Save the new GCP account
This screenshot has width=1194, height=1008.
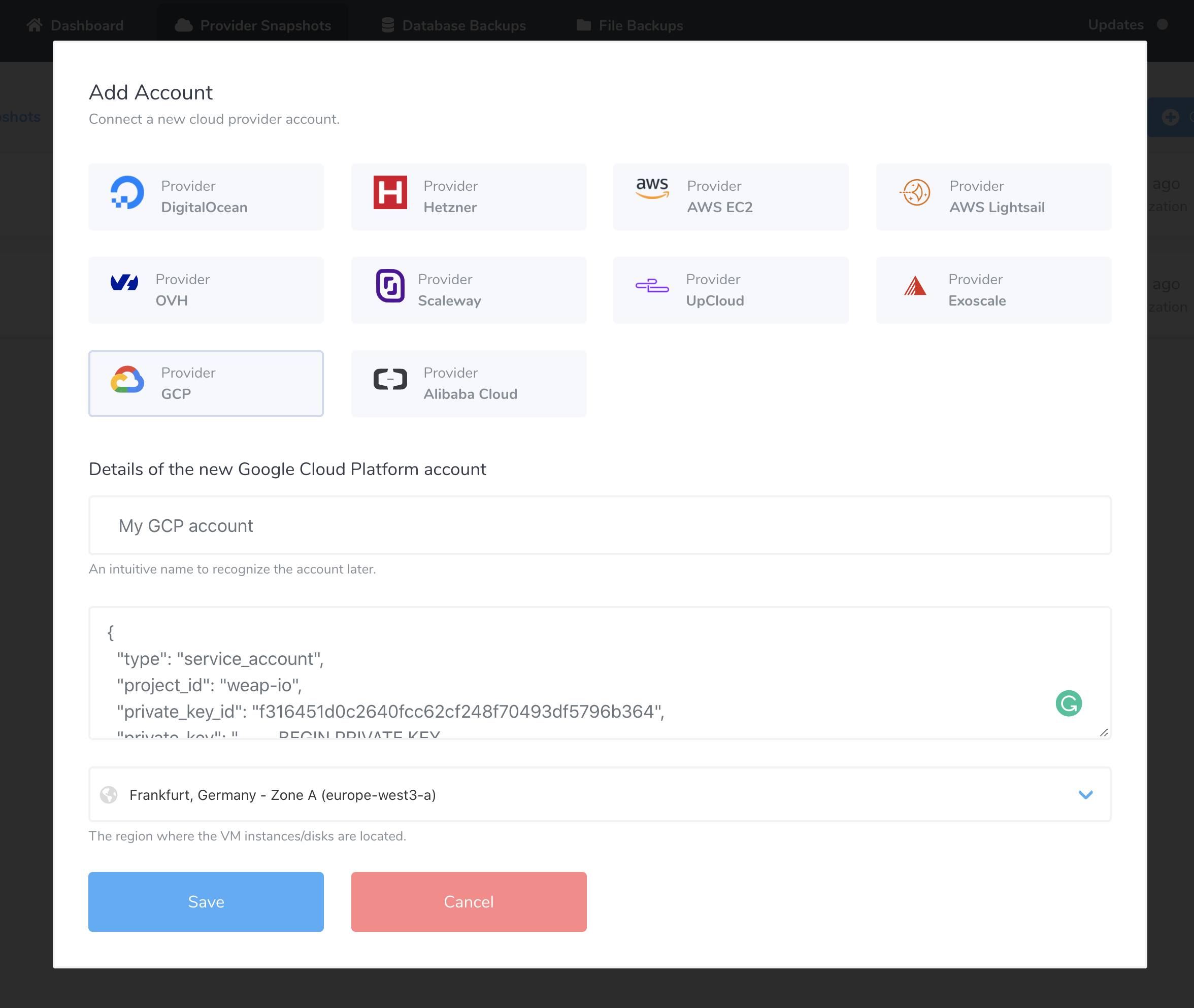click(x=206, y=902)
